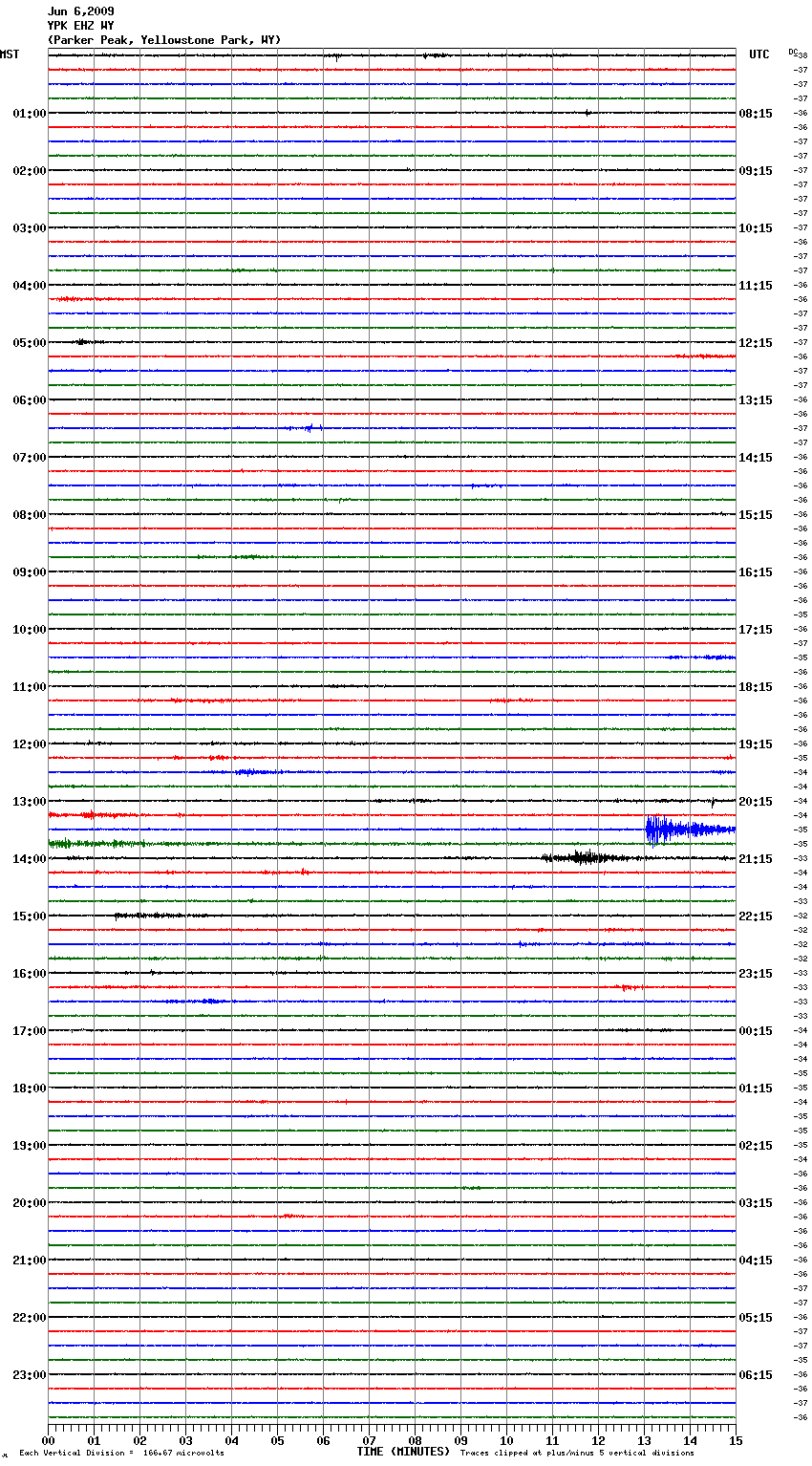812x1466 pixels.
Task: Click the 19:15 UTC time label
Action: point(756,744)
